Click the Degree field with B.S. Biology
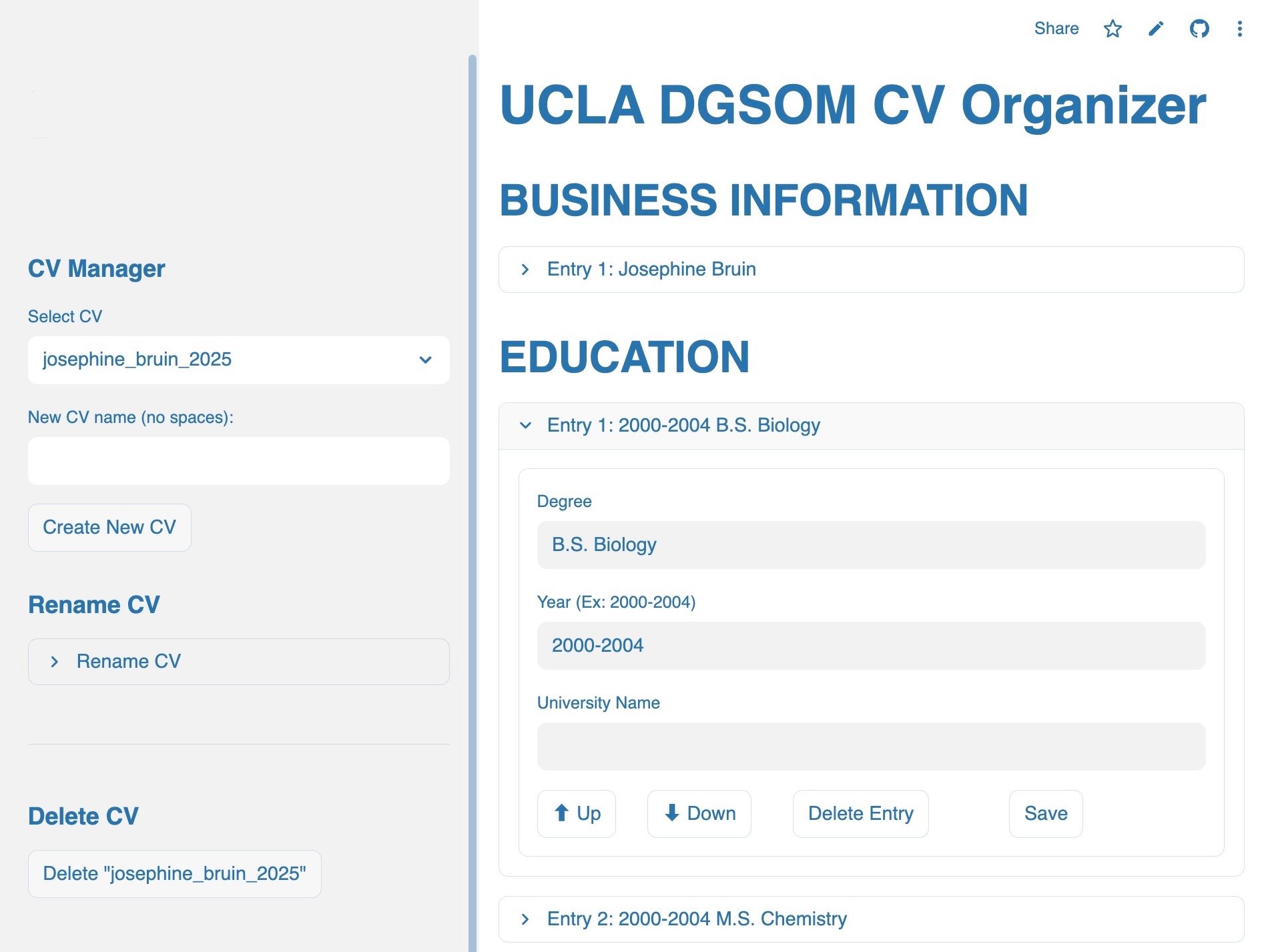The height and width of the screenshot is (952, 1270). click(x=872, y=545)
